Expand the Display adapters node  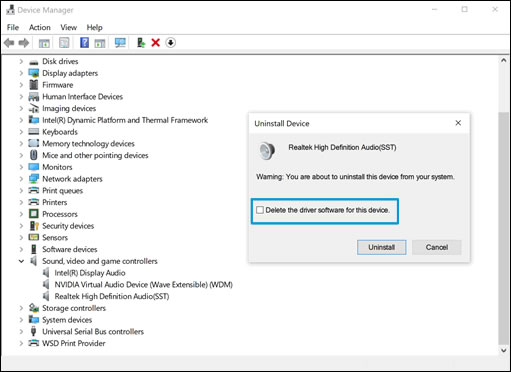coord(21,73)
